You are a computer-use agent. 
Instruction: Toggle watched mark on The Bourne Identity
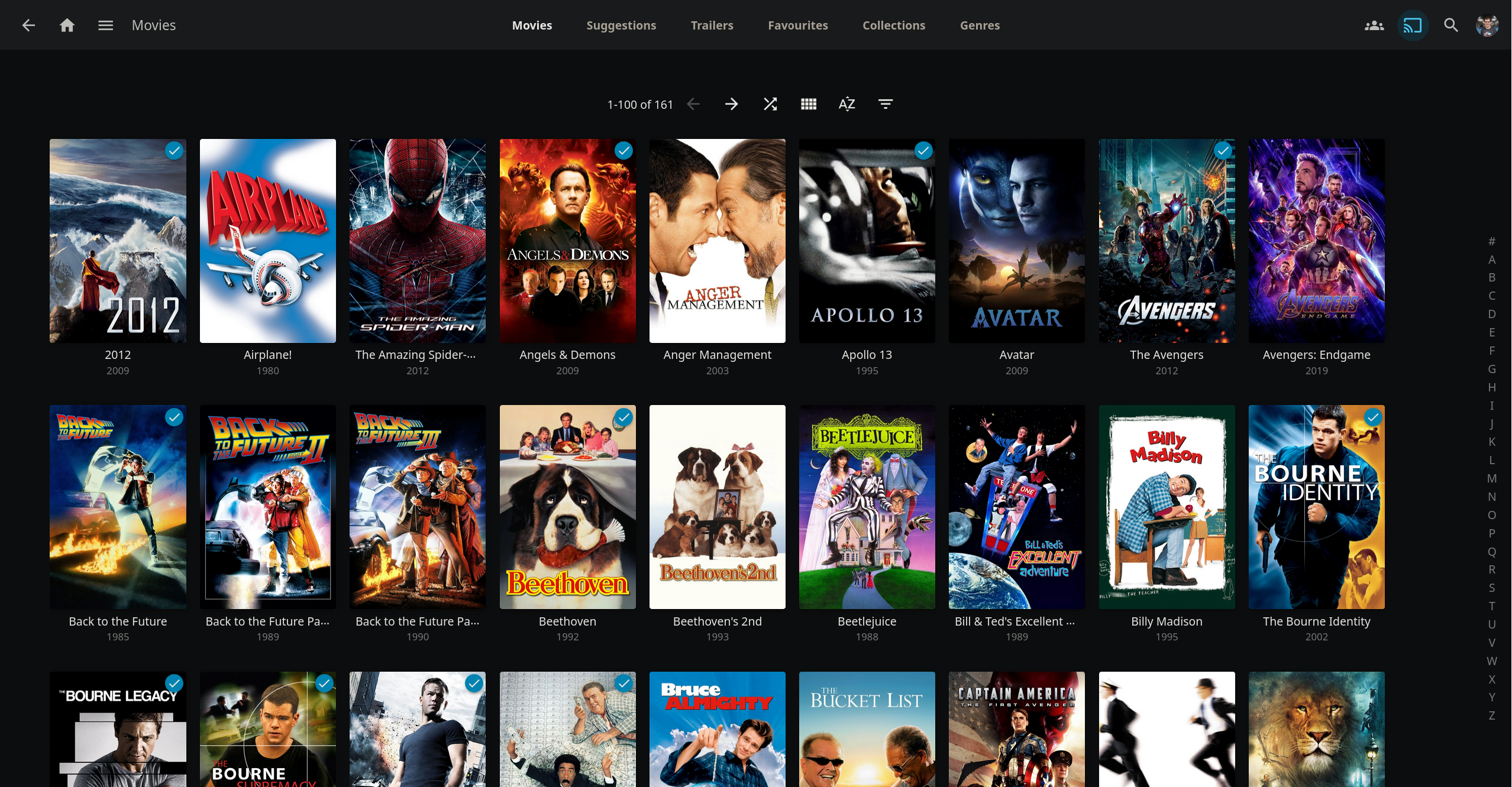(1372, 417)
